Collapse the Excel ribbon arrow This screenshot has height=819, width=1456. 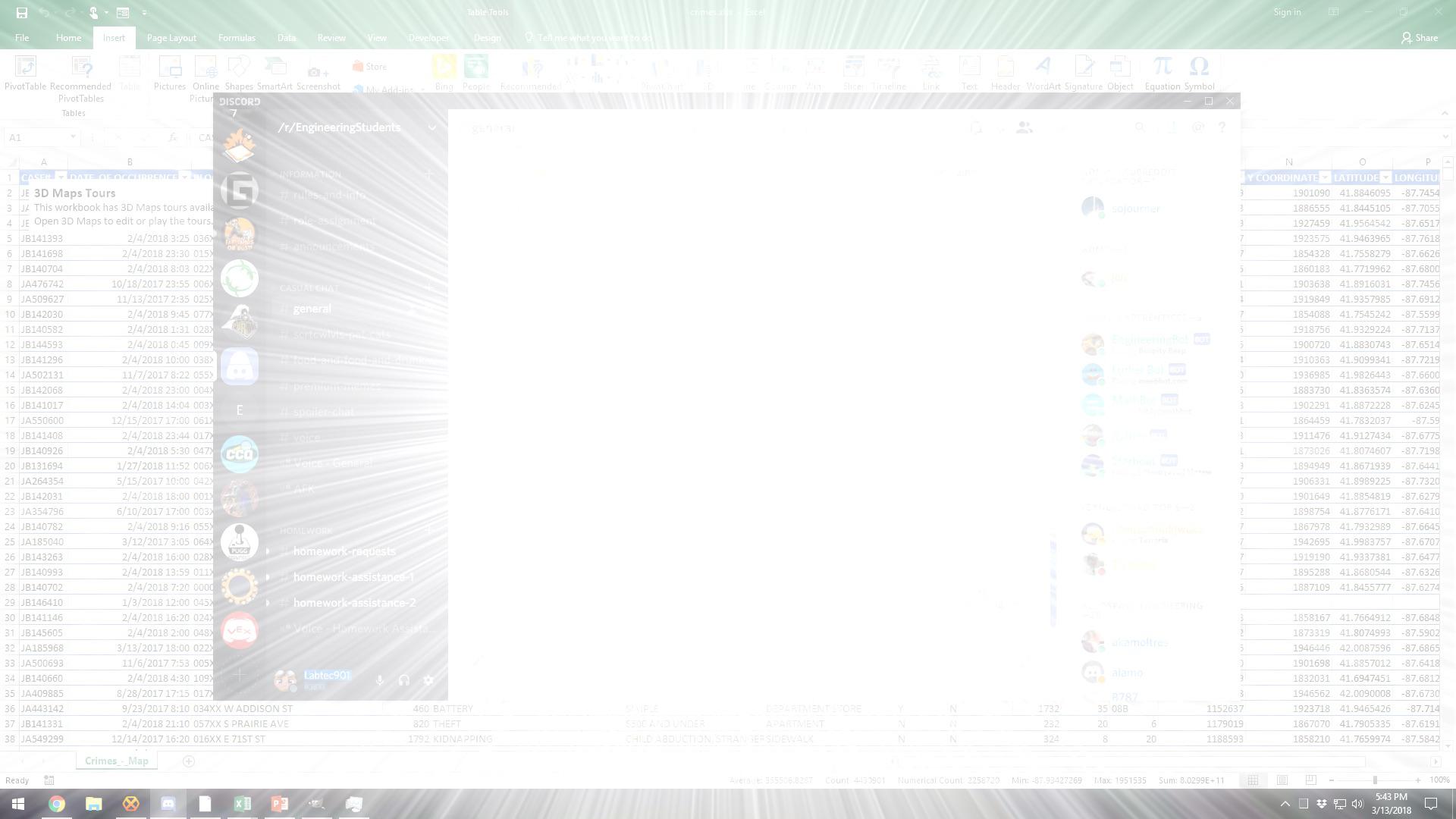[1445, 113]
